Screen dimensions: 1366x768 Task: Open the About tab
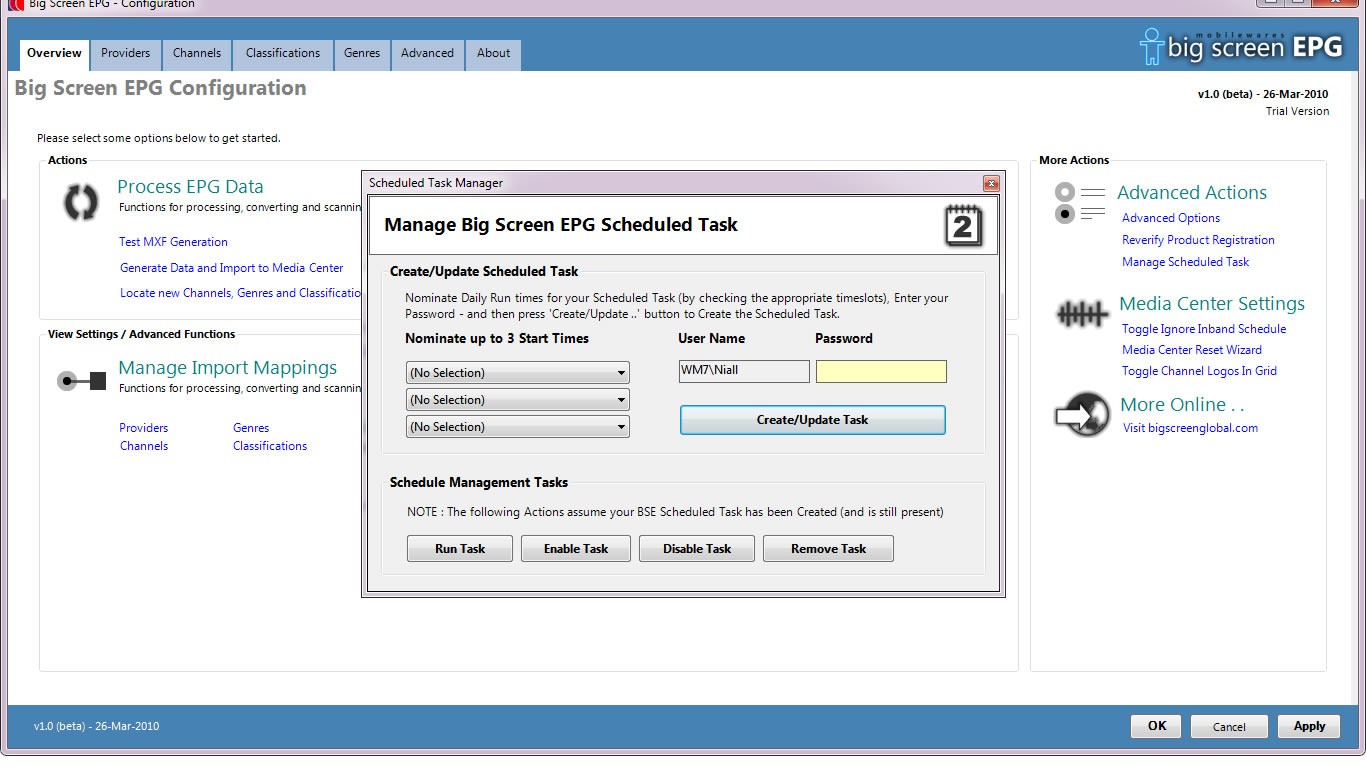(x=493, y=54)
